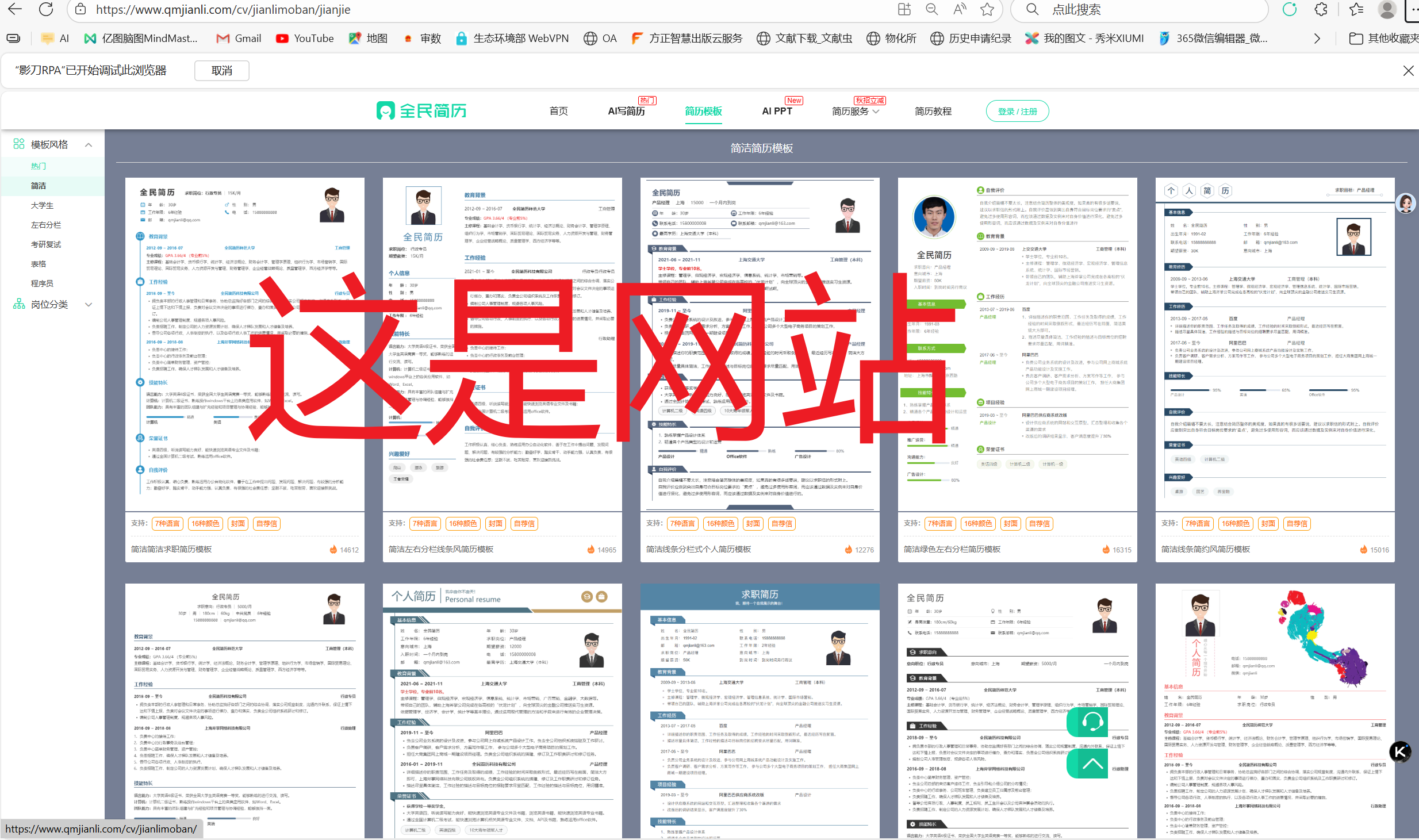This screenshot has height=840, width=1419.
Task: Click the zoom magnifier icon in address bar
Action: click(931, 9)
